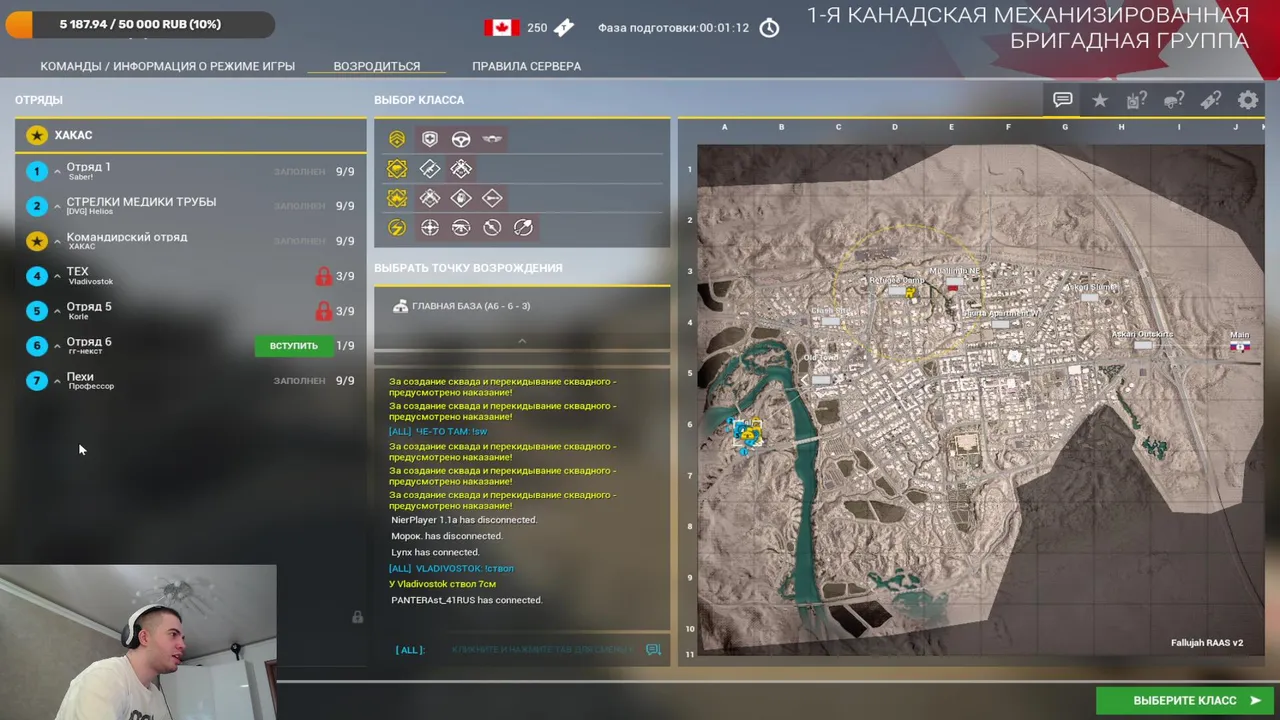Open the helmet role help icon

point(1174,100)
